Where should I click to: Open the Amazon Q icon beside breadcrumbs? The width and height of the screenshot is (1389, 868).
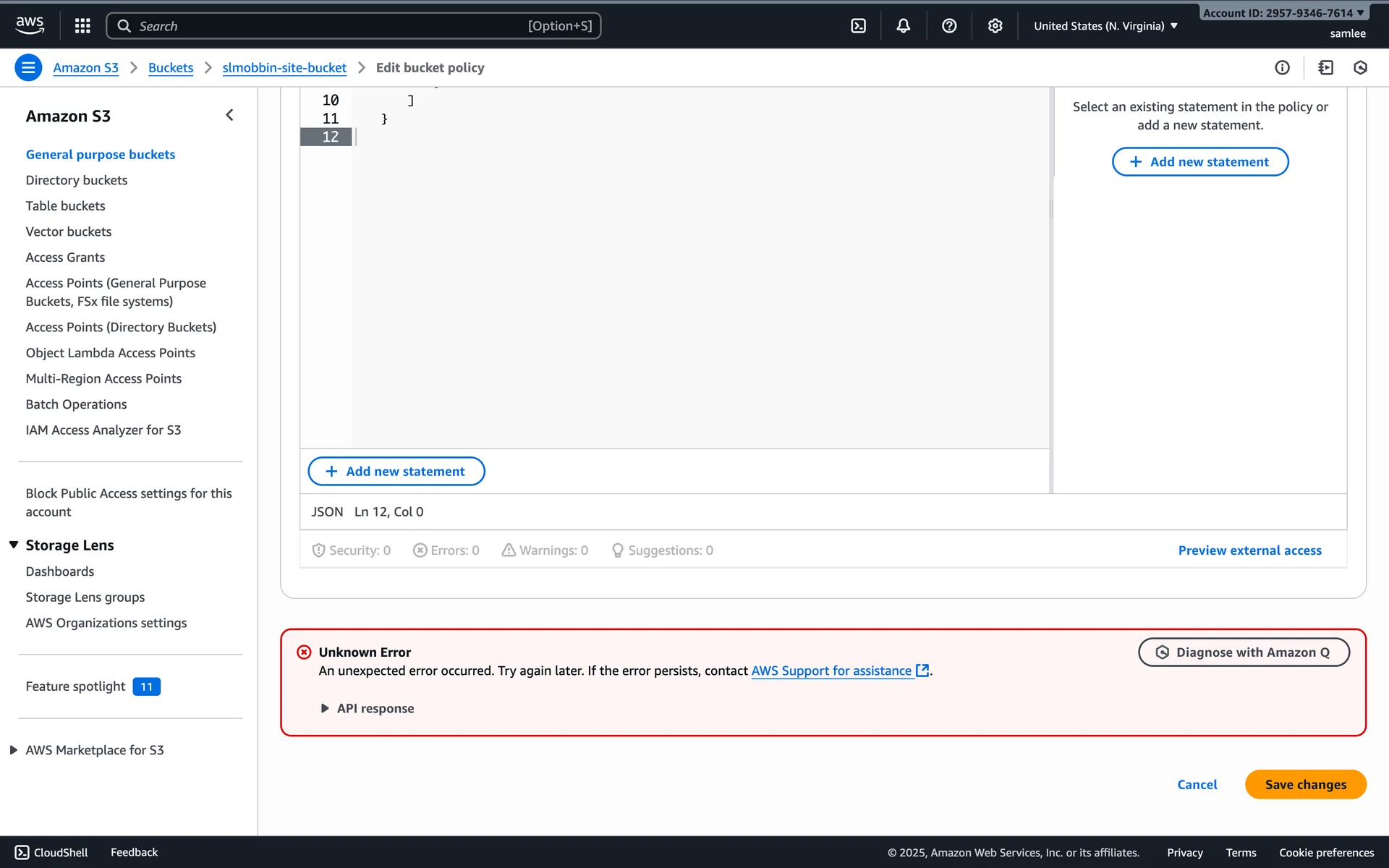[1360, 67]
